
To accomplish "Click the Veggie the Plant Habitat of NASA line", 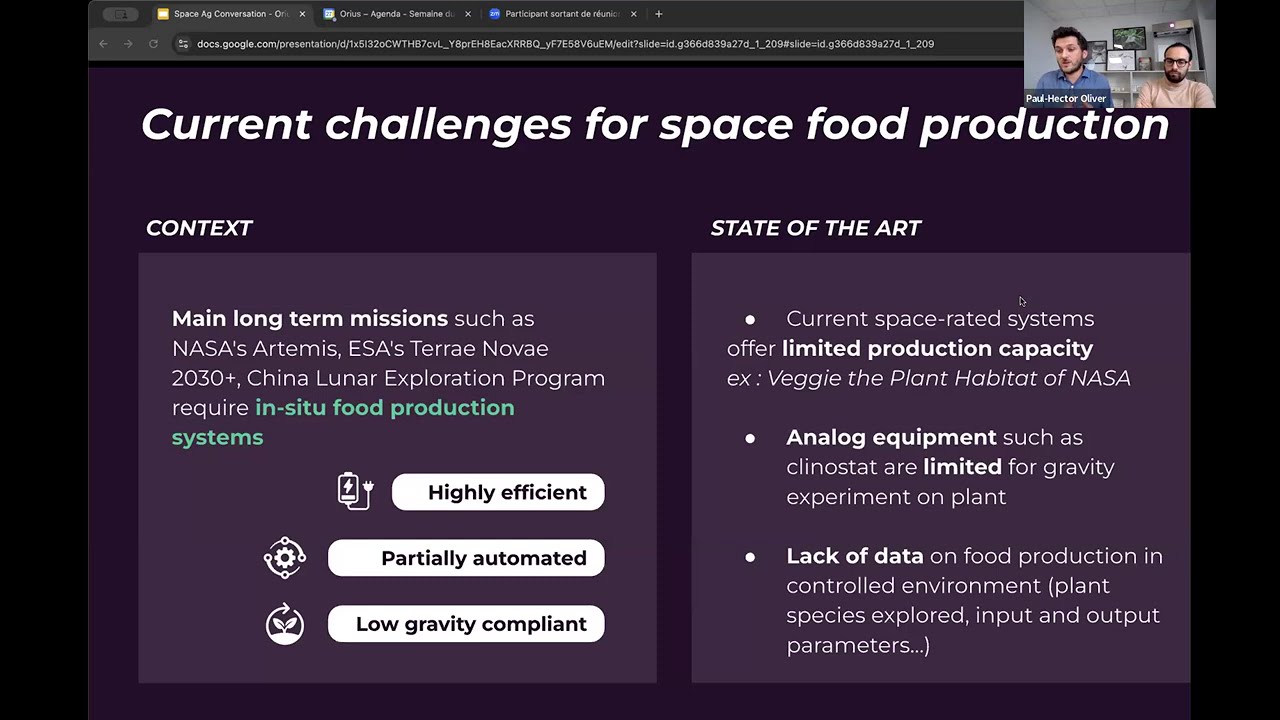I will click(929, 378).
